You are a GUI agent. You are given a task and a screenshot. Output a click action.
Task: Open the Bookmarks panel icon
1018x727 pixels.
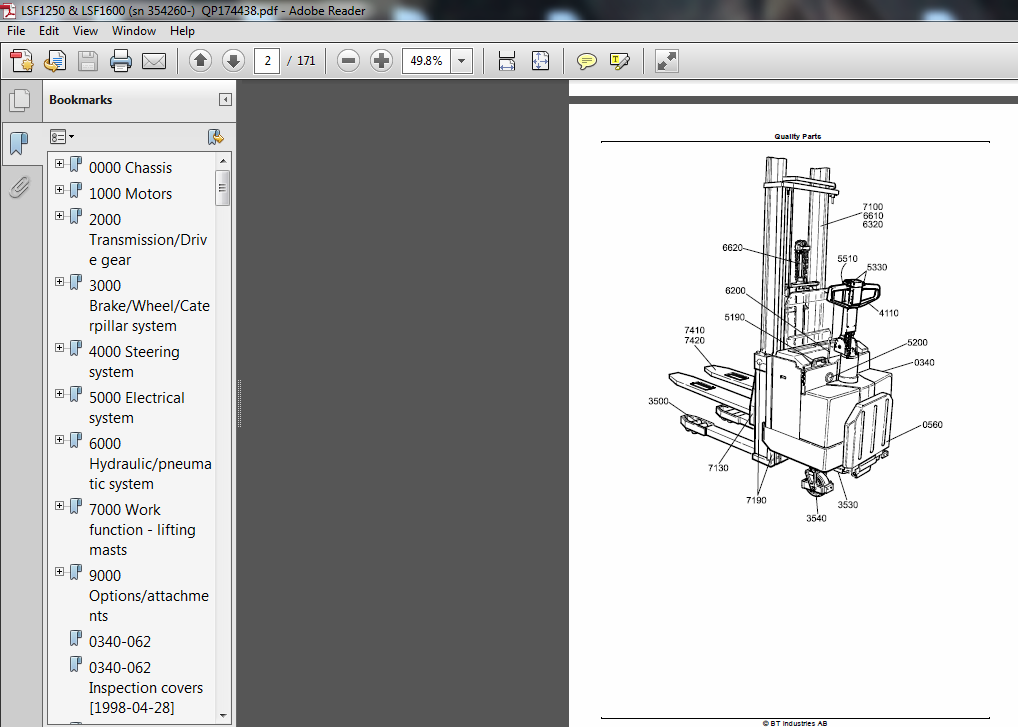(19, 143)
